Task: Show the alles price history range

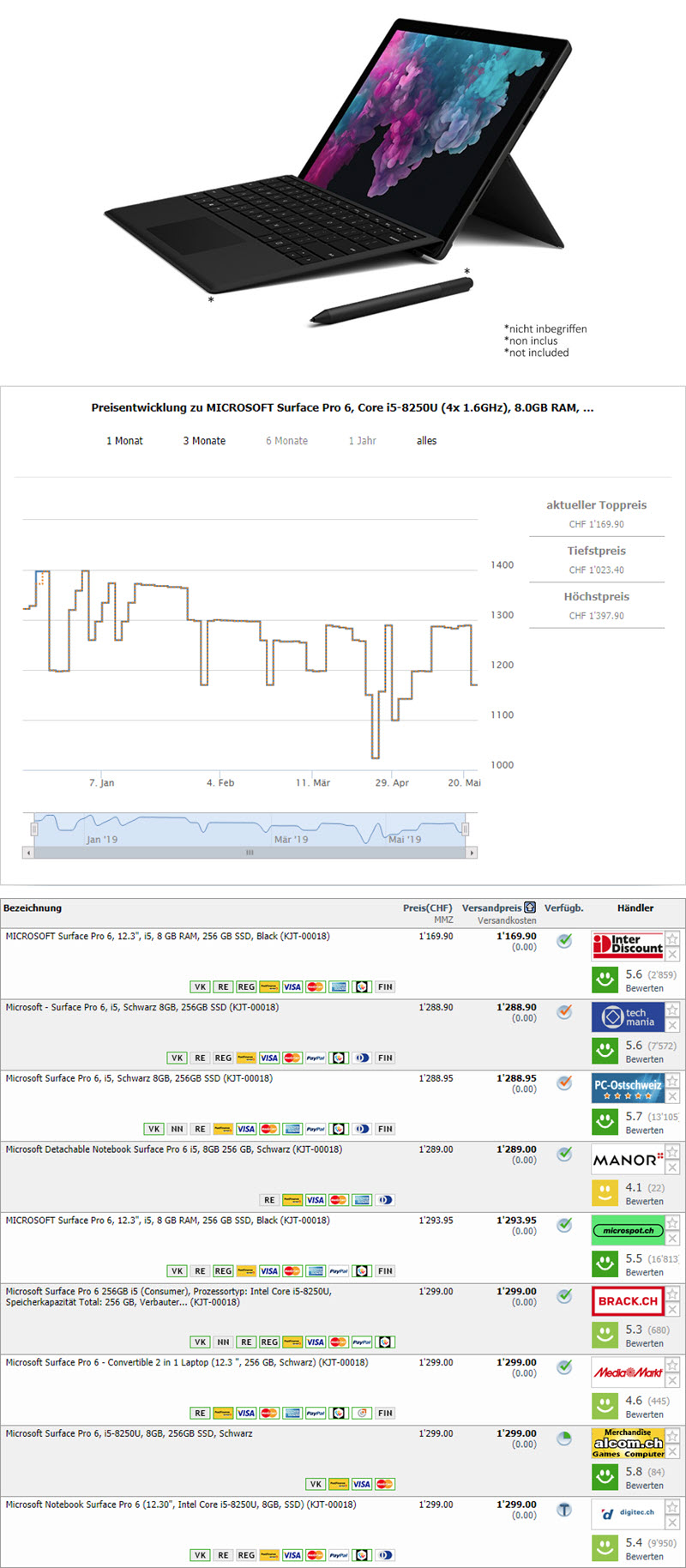Action: 426,441
